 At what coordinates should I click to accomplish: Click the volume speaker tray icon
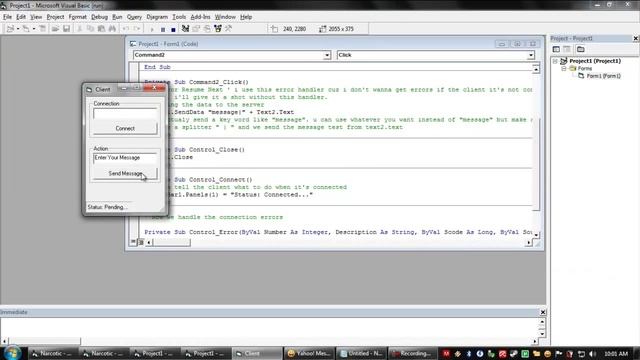pos(592,353)
